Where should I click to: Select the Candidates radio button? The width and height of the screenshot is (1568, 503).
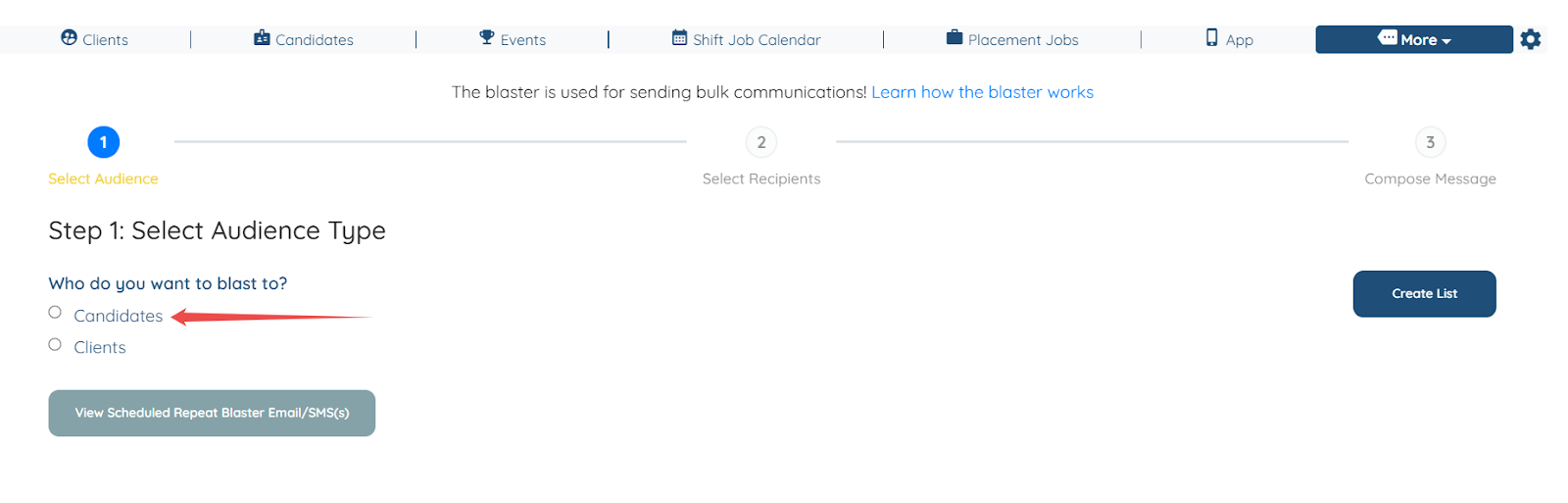click(x=55, y=313)
